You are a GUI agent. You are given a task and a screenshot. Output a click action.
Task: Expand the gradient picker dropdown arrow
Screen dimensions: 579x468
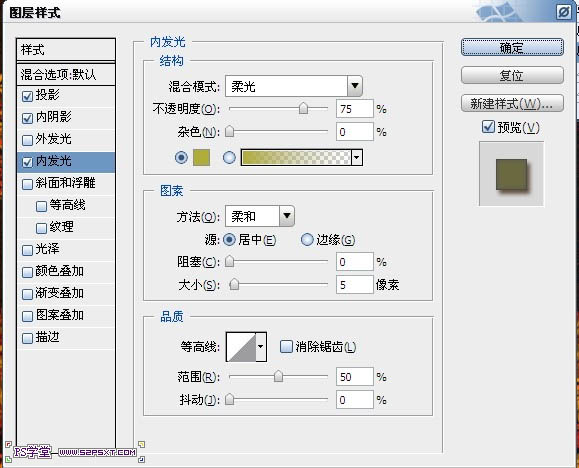(x=356, y=158)
